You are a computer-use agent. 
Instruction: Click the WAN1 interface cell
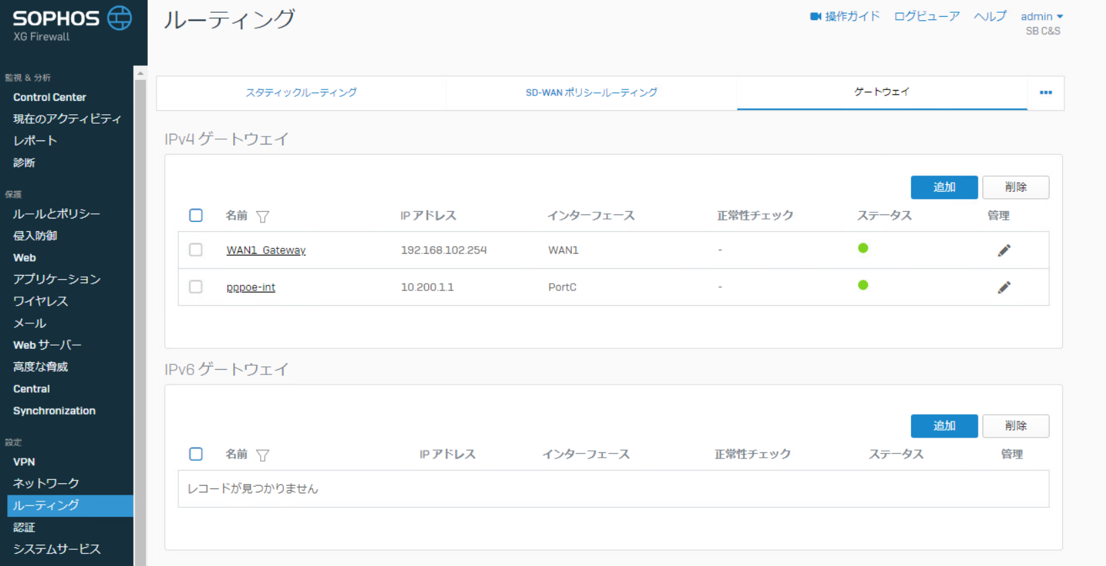click(563, 251)
